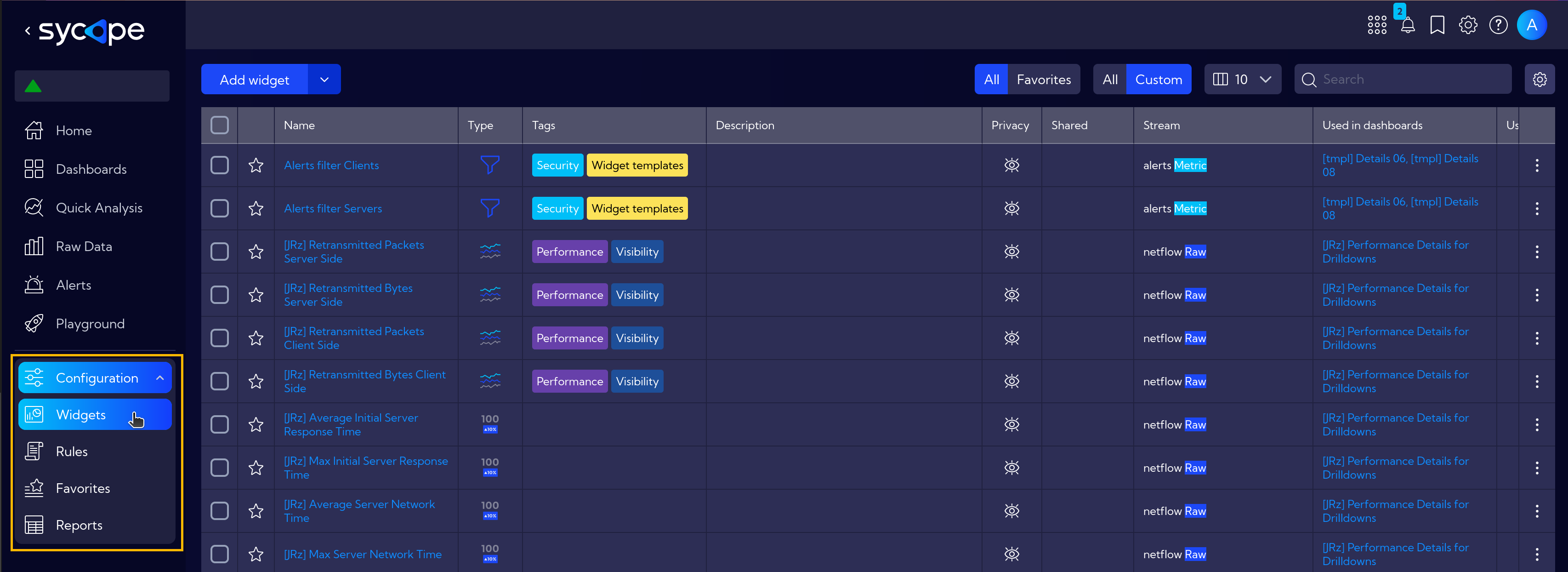The height and width of the screenshot is (572, 1568).
Task: Click Security tag on Alerts filter Clients
Action: (x=557, y=165)
